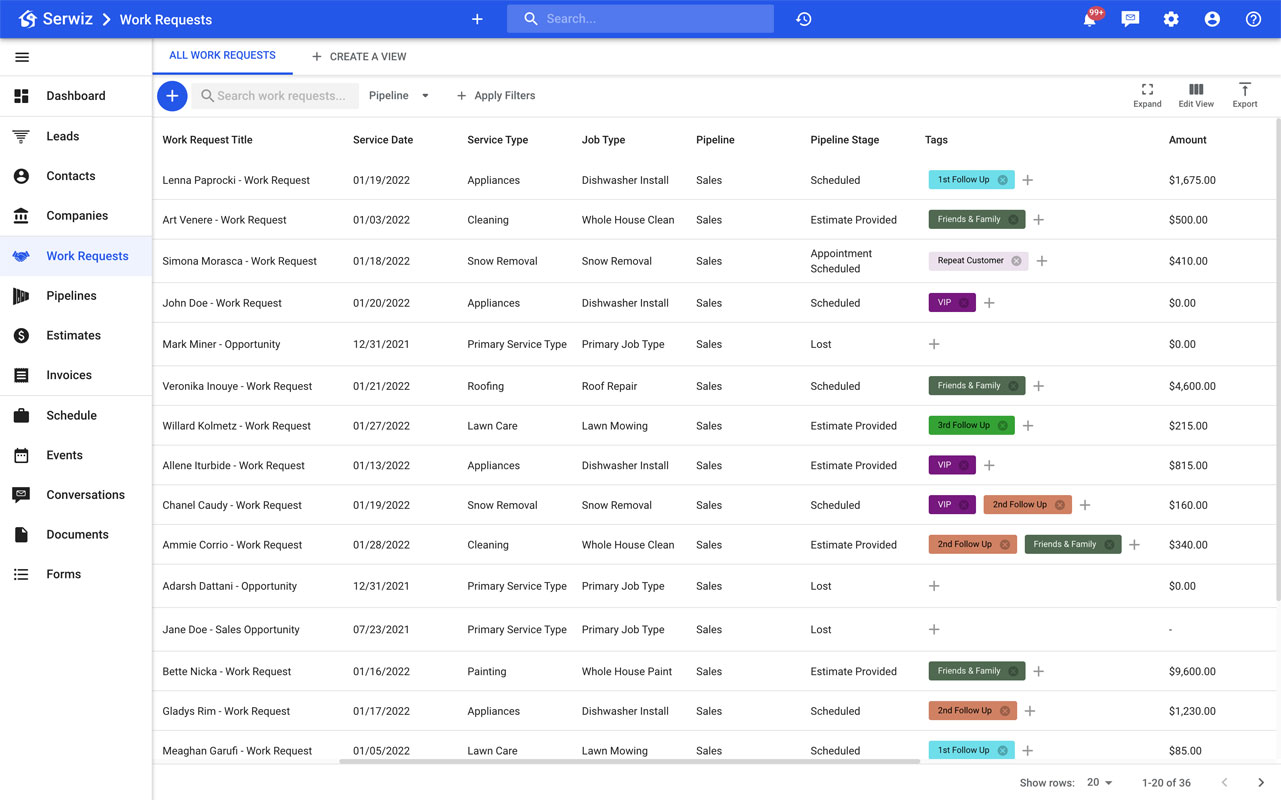Open the Pipeline filter dropdown

[399, 96]
